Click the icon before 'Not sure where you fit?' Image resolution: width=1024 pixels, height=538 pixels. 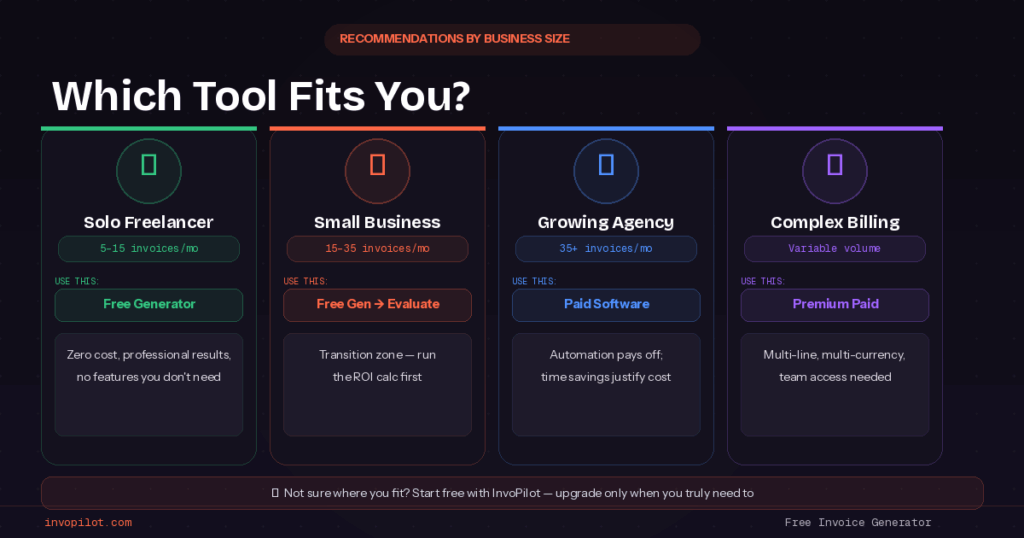(x=275, y=493)
